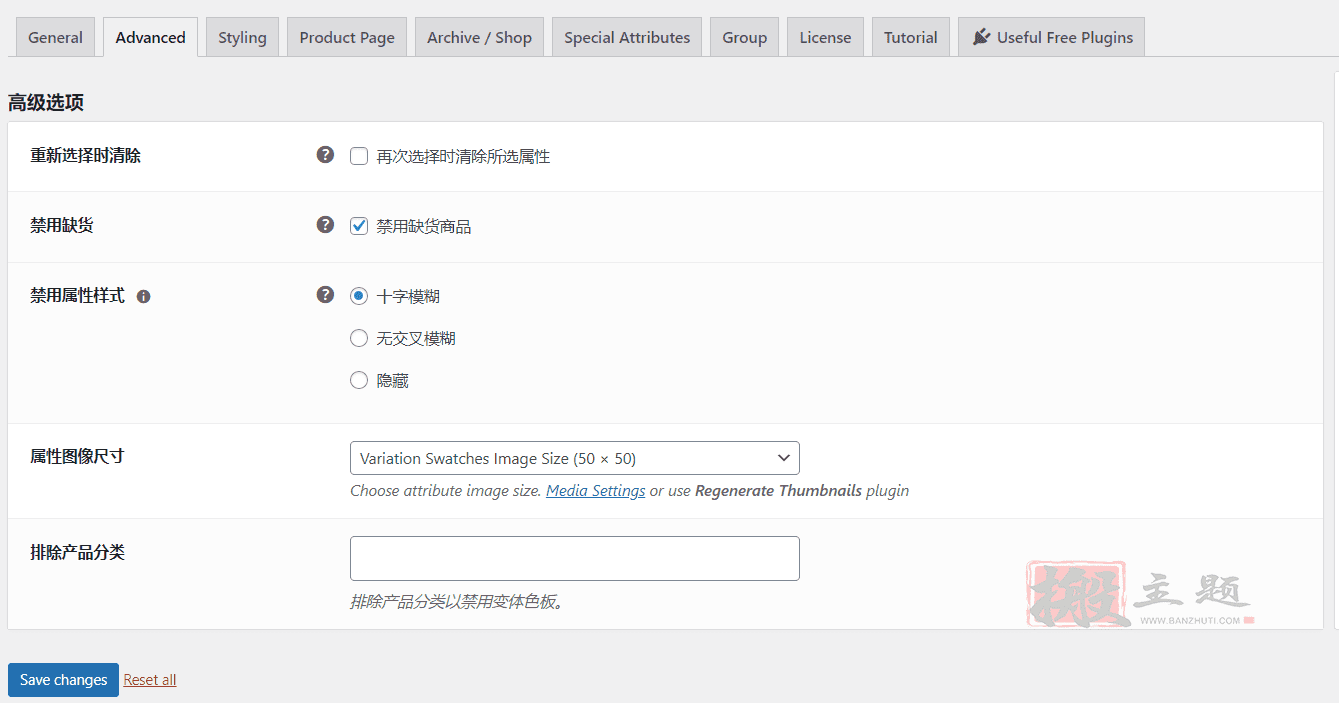The height and width of the screenshot is (703, 1339).
Task: Click Save changes button
Action: 63,680
